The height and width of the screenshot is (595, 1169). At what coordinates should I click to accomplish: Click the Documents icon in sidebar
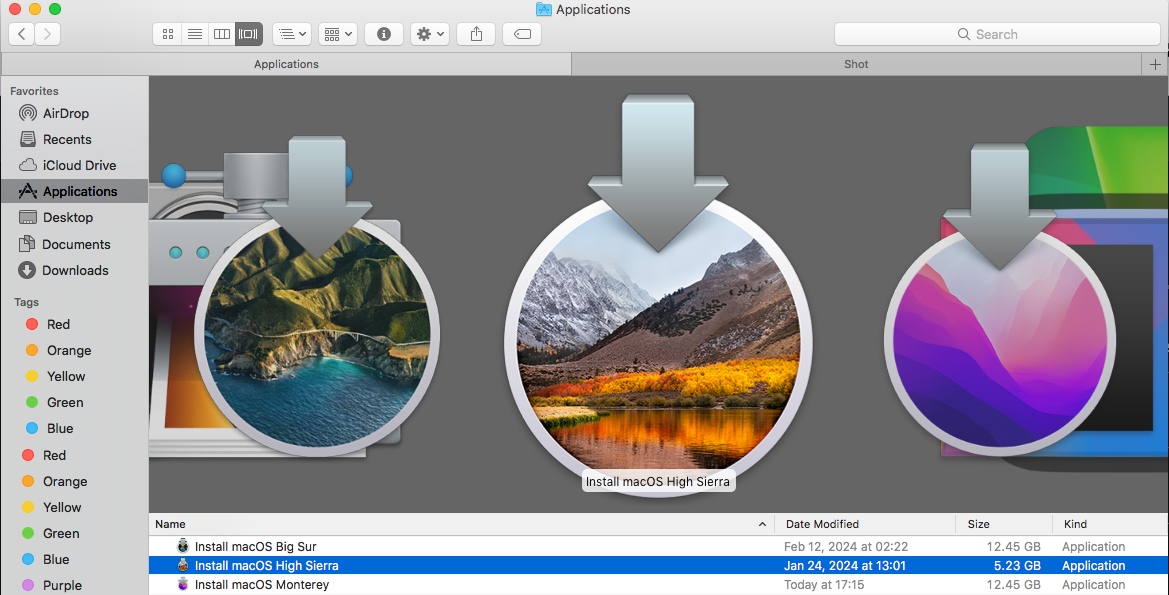[x=27, y=244]
